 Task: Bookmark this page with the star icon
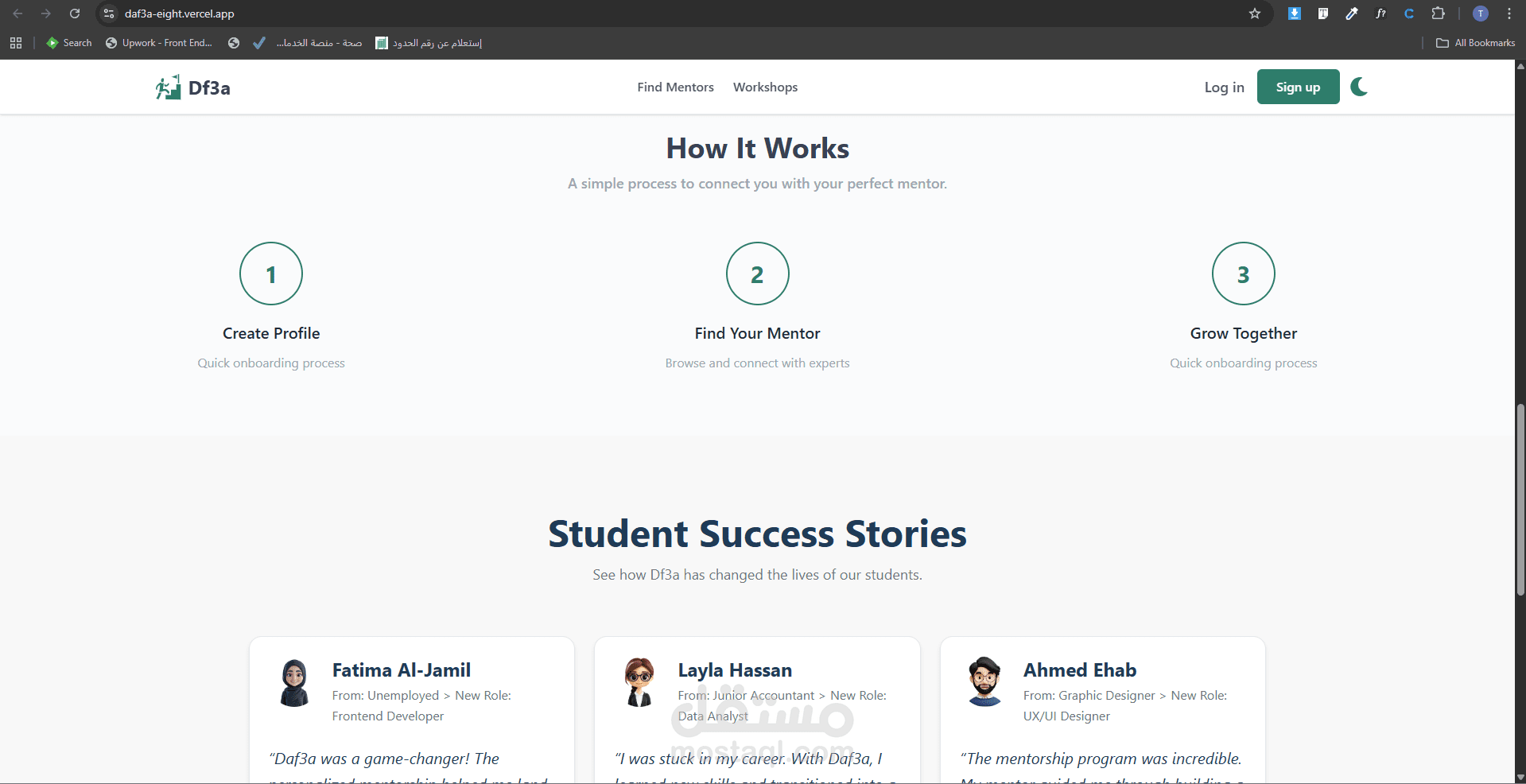(1255, 14)
